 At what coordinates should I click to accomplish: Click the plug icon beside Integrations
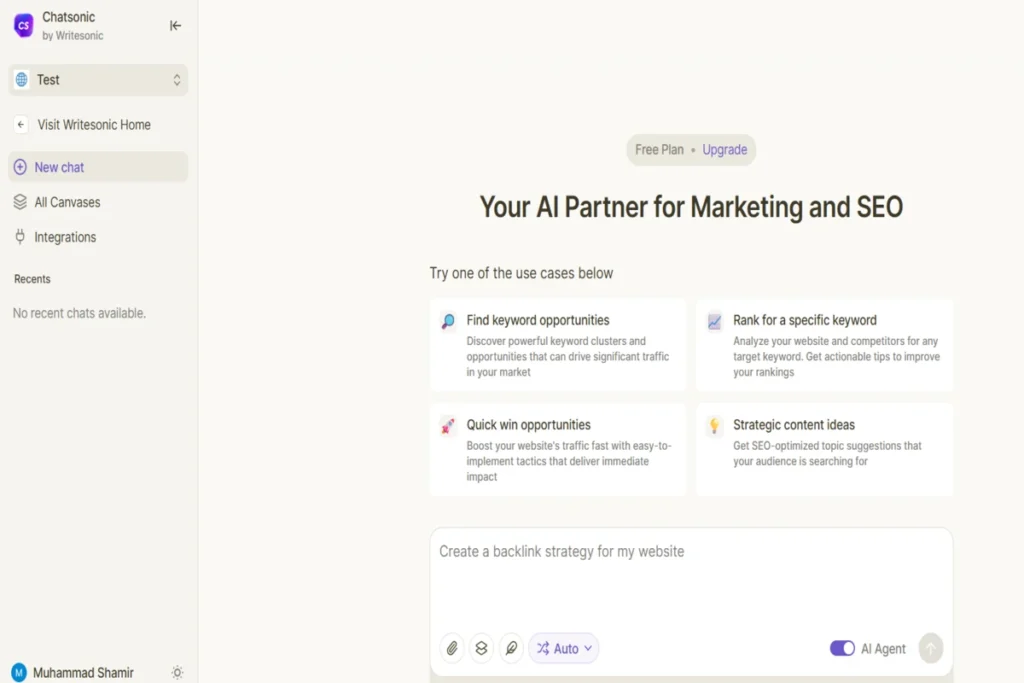(20, 237)
